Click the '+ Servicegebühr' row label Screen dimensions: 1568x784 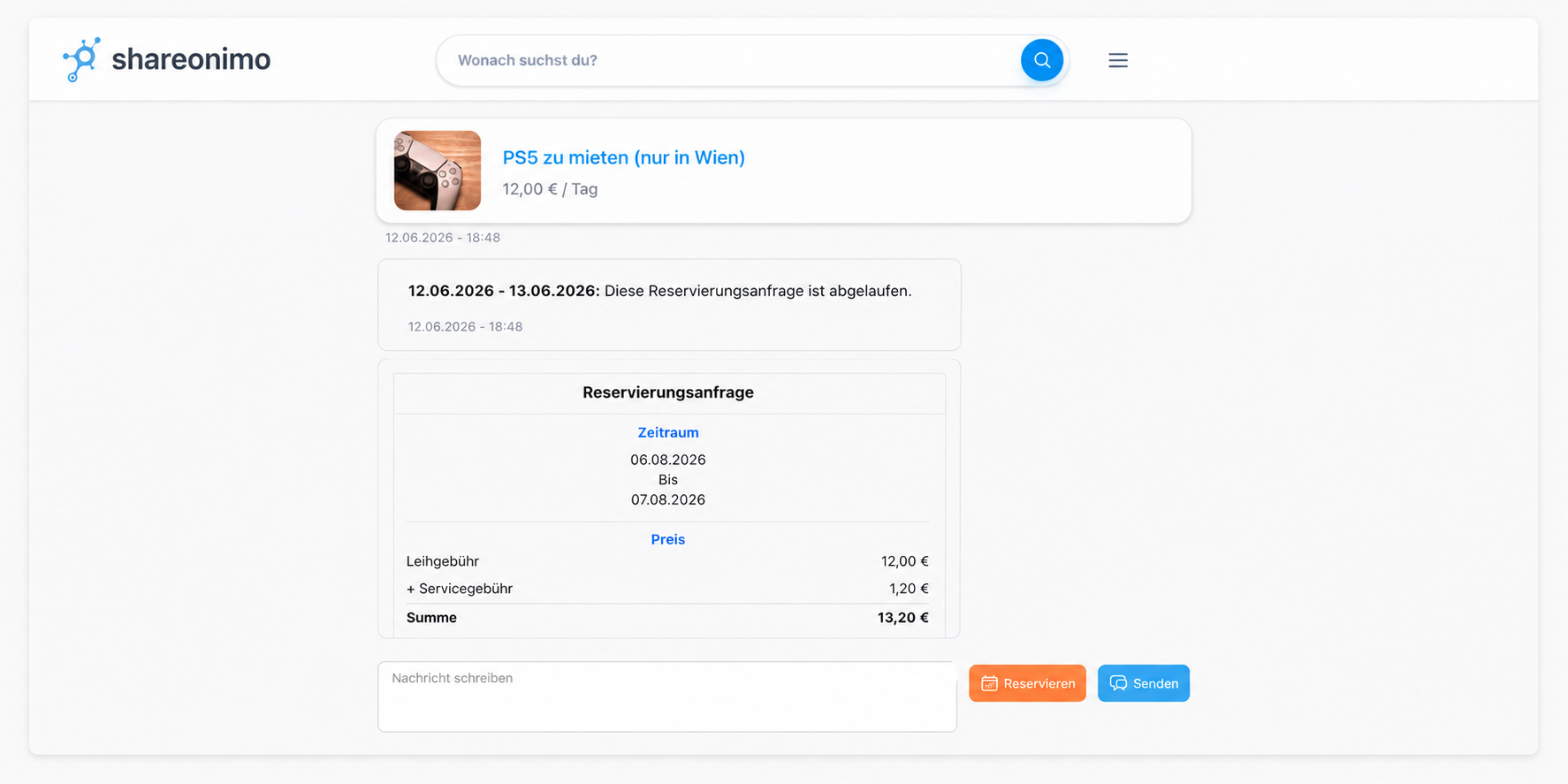[x=460, y=589]
